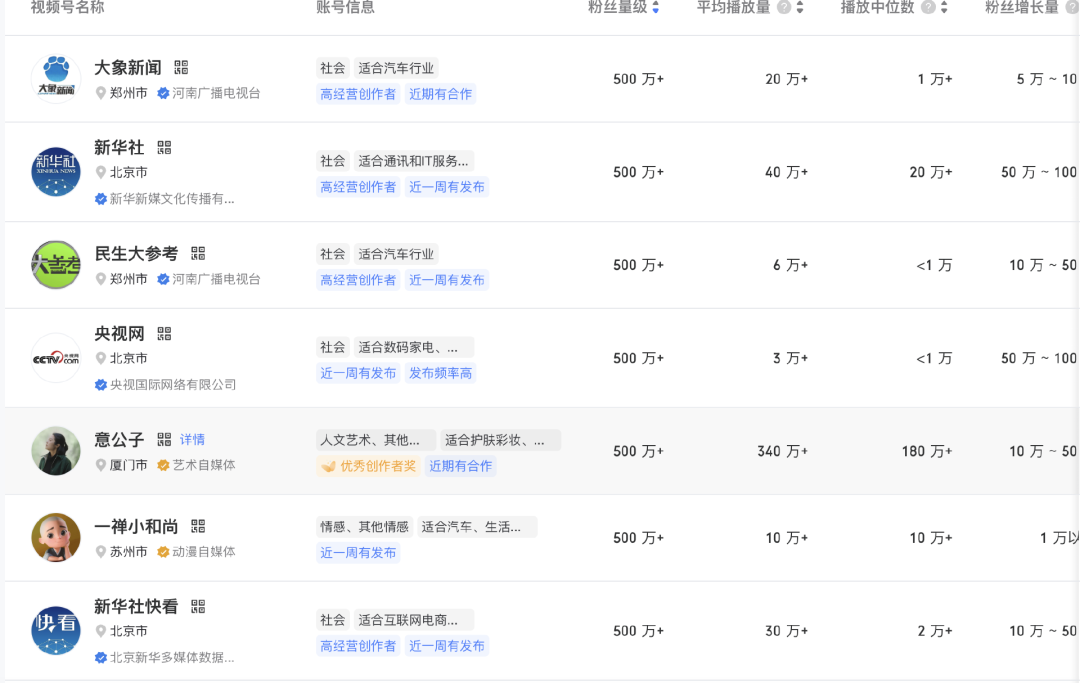Open 详情 link for 意公子
1080x683 pixels.
[192, 439]
